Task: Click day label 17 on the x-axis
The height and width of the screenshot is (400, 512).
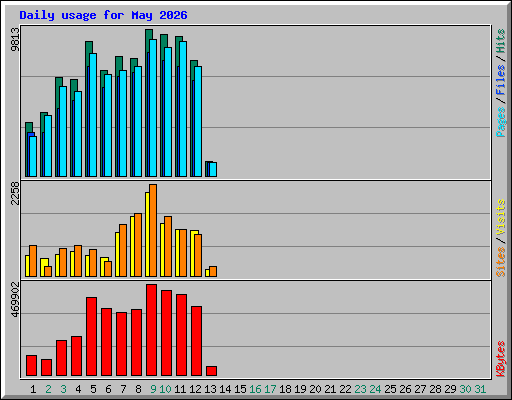Action: click(x=270, y=389)
